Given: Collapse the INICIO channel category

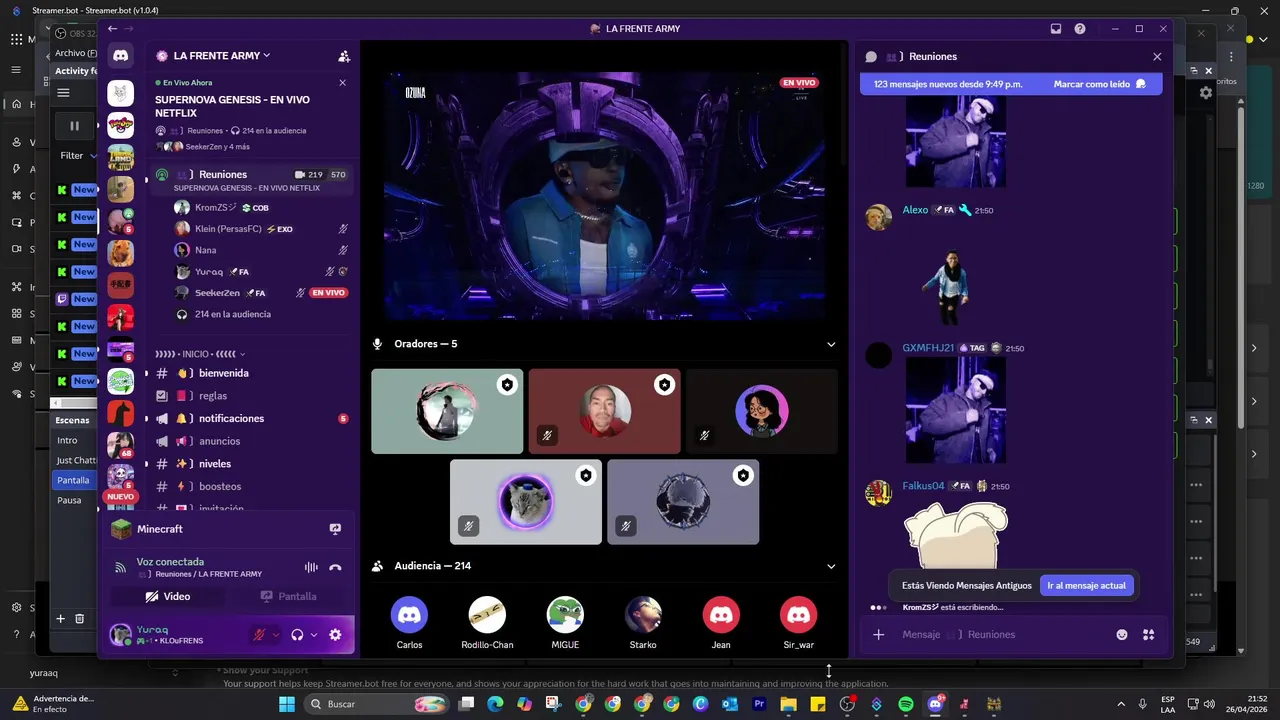Looking at the screenshot, I should coord(200,354).
